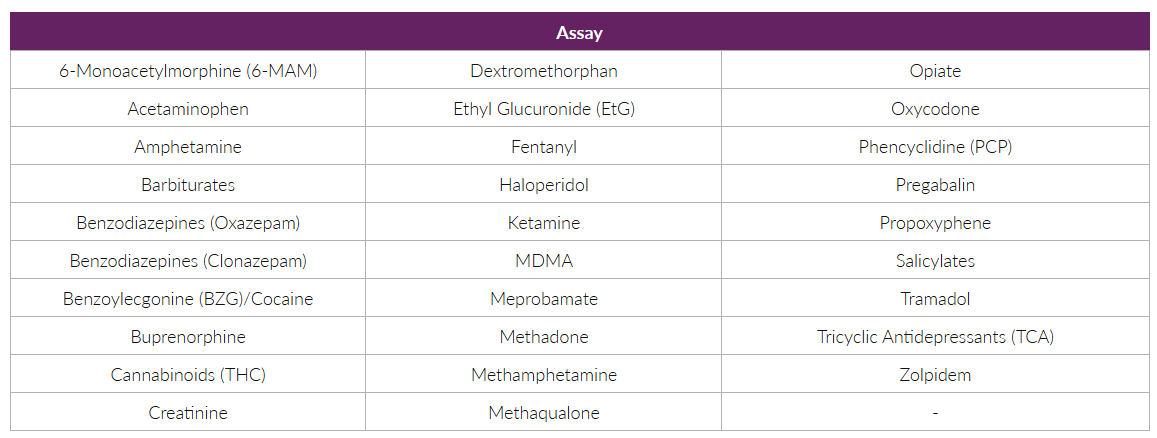The width and height of the screenshot is (1157, 438).
Task: Click Ethyl Glucuronide (EtG) cell
Action: pos(544,109)
